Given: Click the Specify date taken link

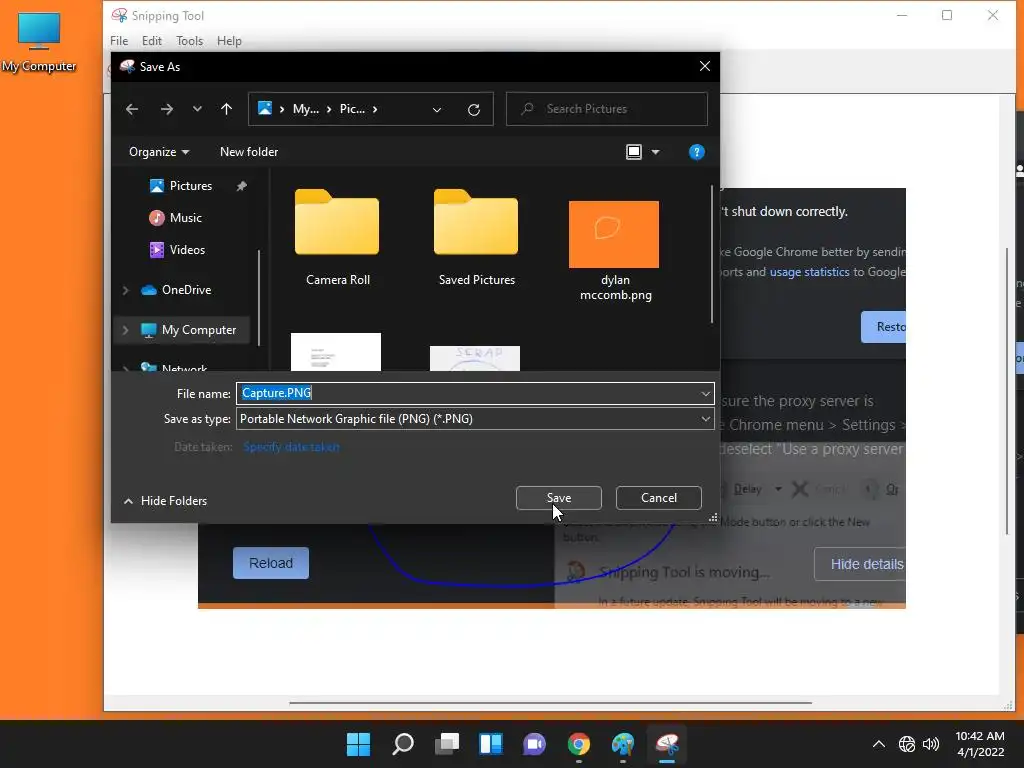Looking at the screenshot, I should [x=291, y=447].
